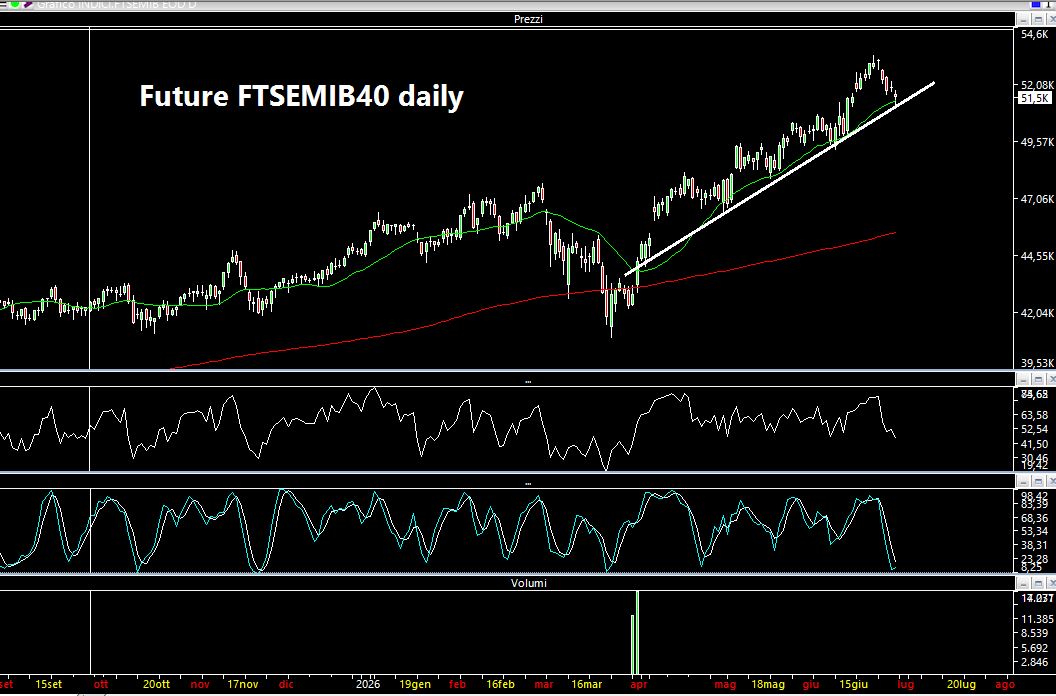1056x696 pixels.
Task: Click the ago date label
Action: [1004, 684]
